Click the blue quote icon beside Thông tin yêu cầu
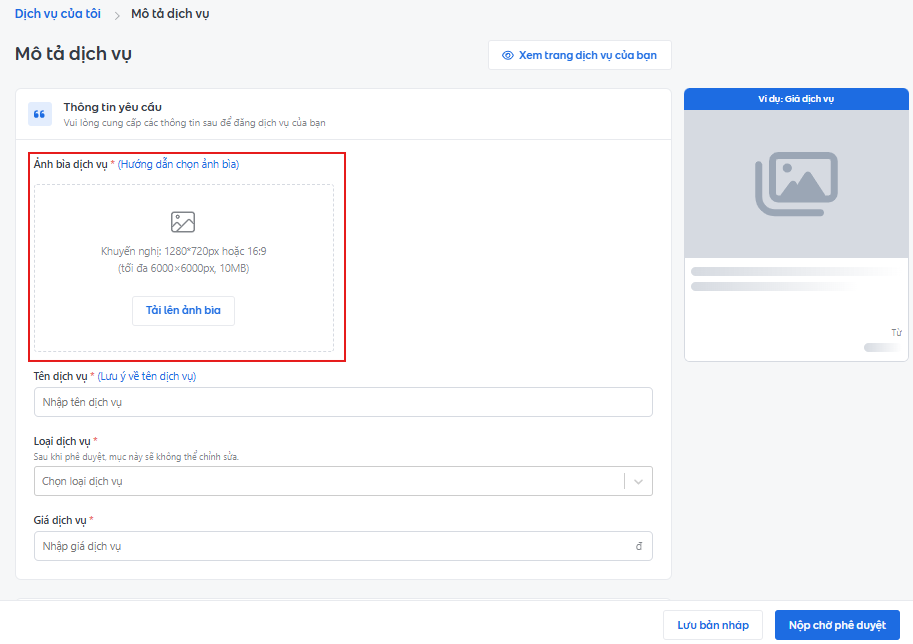913x644 pixels. tap(40, 114)
